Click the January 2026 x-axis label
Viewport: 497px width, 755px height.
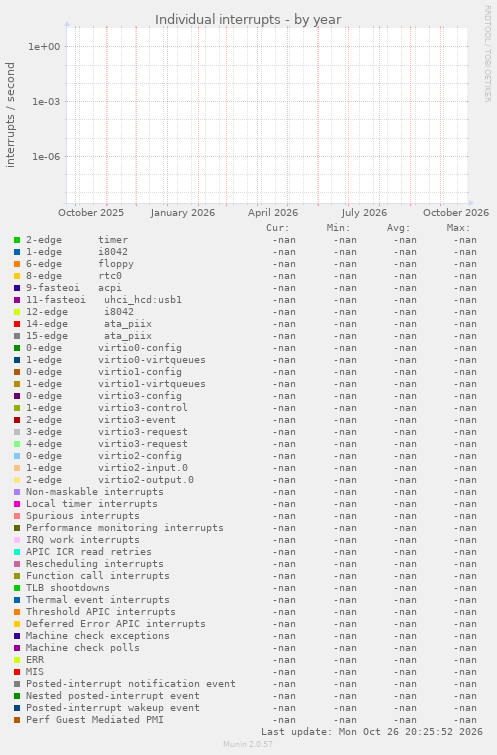tap(183, 213)
